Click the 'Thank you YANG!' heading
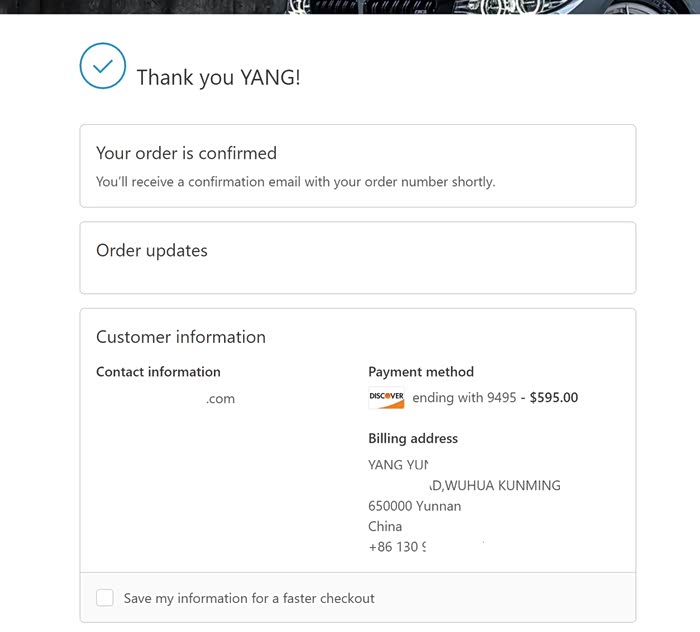This screenshot has height=632, width=700. [218, 77]
